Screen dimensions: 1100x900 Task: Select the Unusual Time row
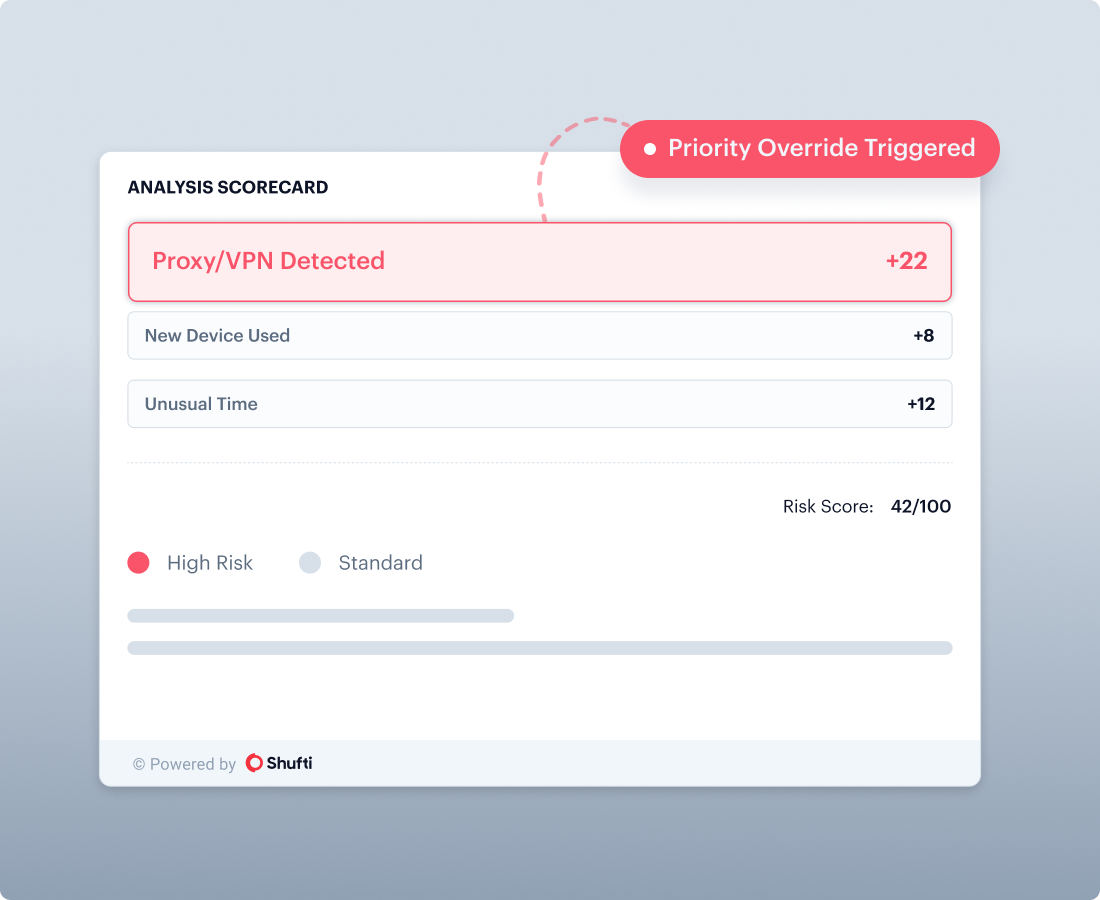pyautogui.click(x=539, y=404)
